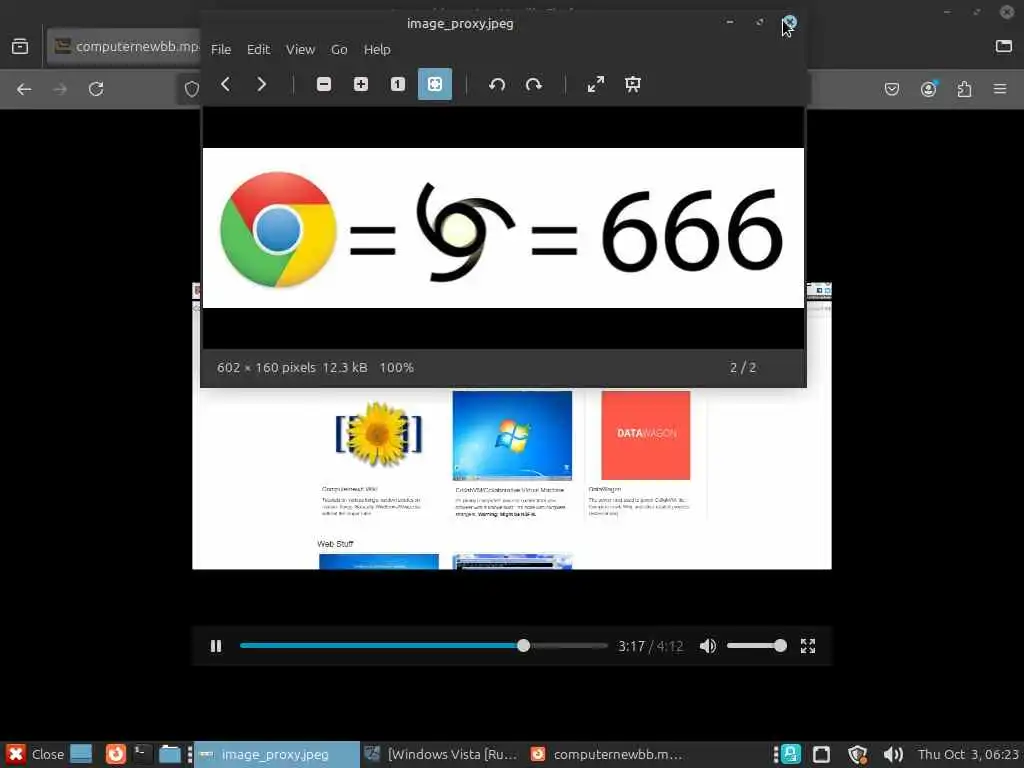Click the Close button in taskbar
The width and height of the screenshot is (1024, 768).
35,754
